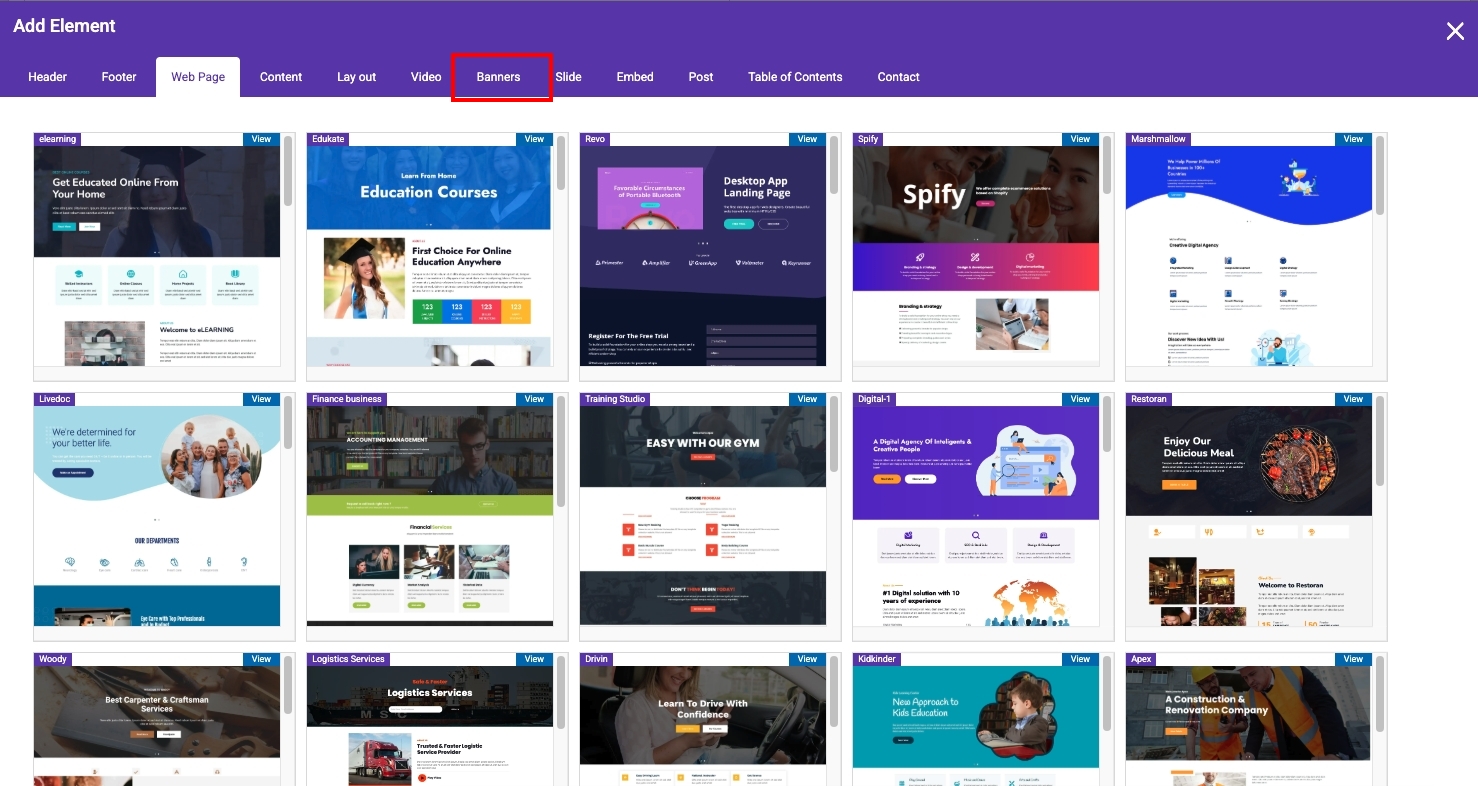Click View on the Edukate template
This screenshot has width=1478, height=786.
[534, 139]
